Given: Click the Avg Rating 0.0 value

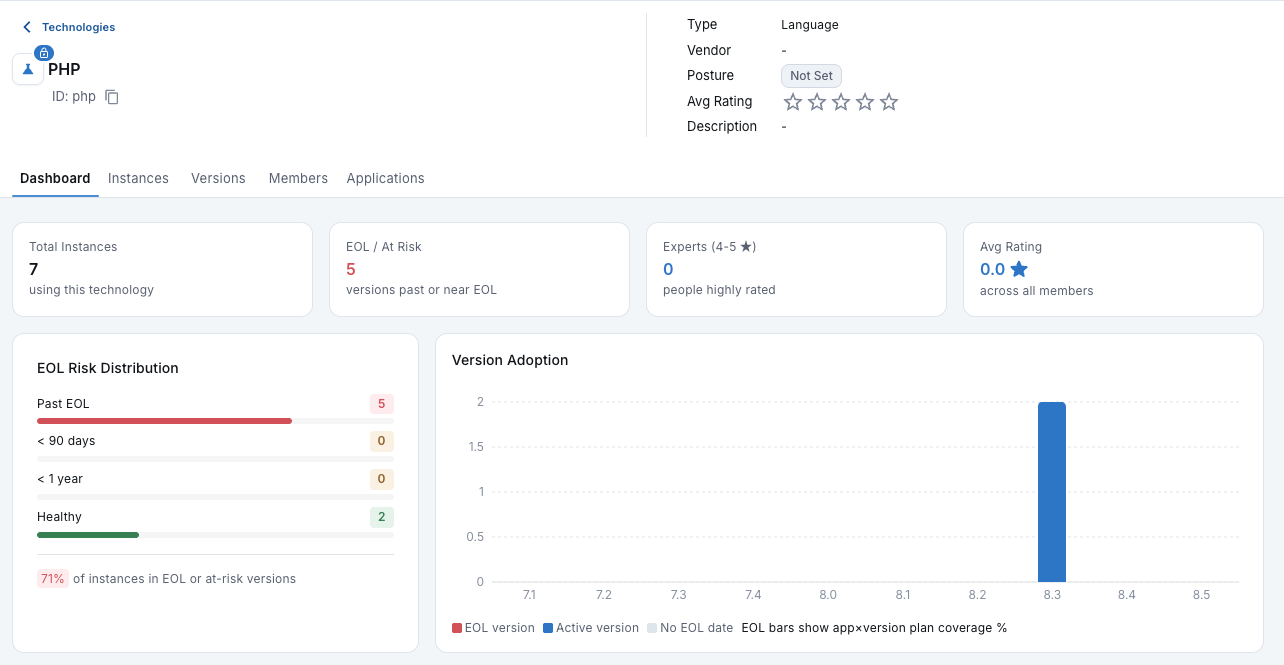Looking at the screenshot, I should tap(992, 269).
